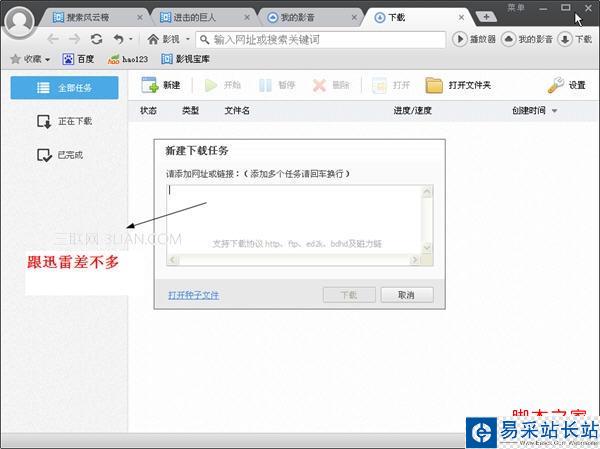The width and height of the screenshot is (600, 449).
Task: Go forward with the forward arrow
Action: [x=74, y=39]
